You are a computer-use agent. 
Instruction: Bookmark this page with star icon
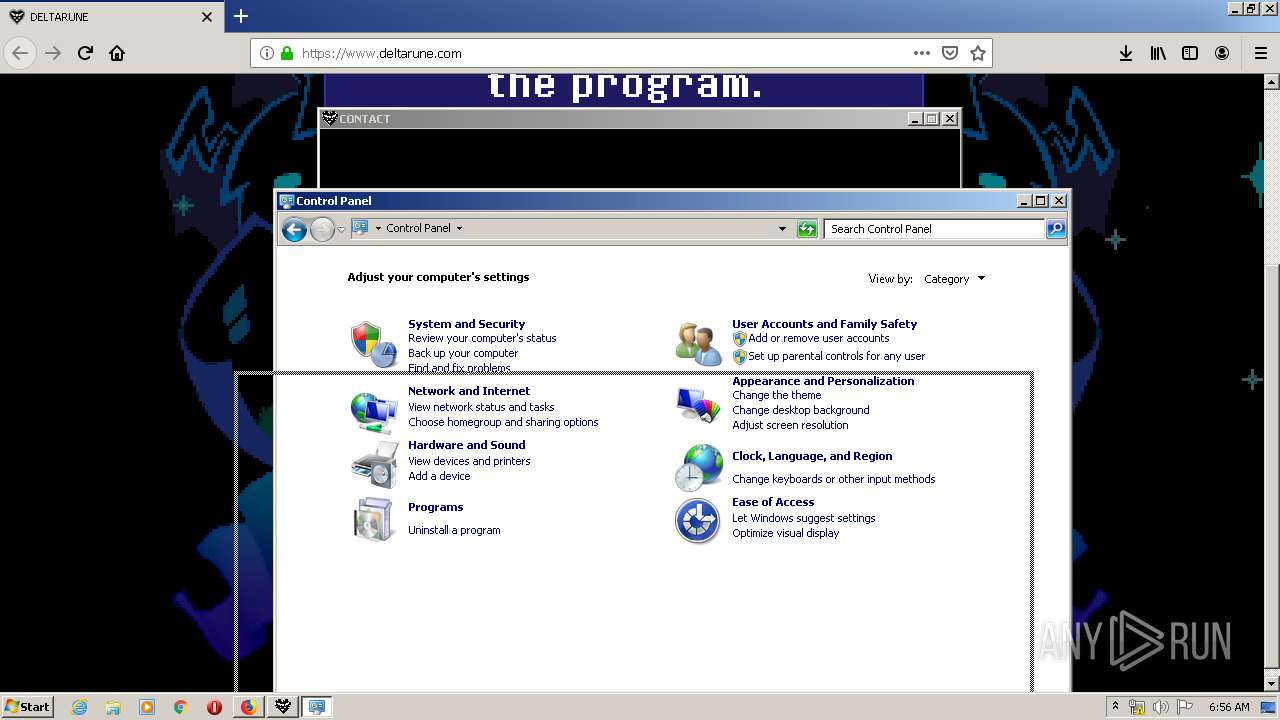coord(978,53)
